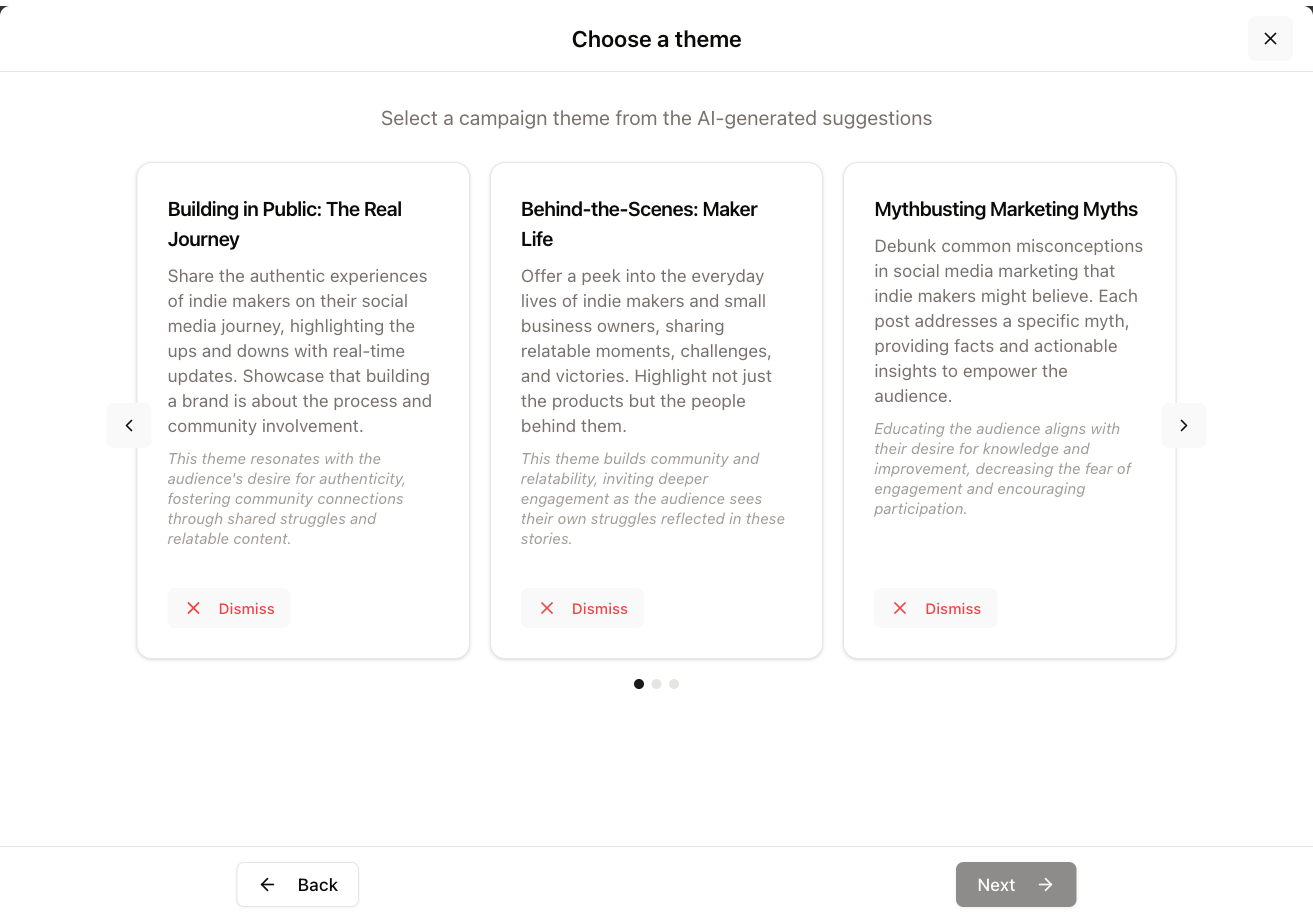1313x916 pixels.
Task: Select the Building in Public: The Real Journey card
Action: (303, 410)
